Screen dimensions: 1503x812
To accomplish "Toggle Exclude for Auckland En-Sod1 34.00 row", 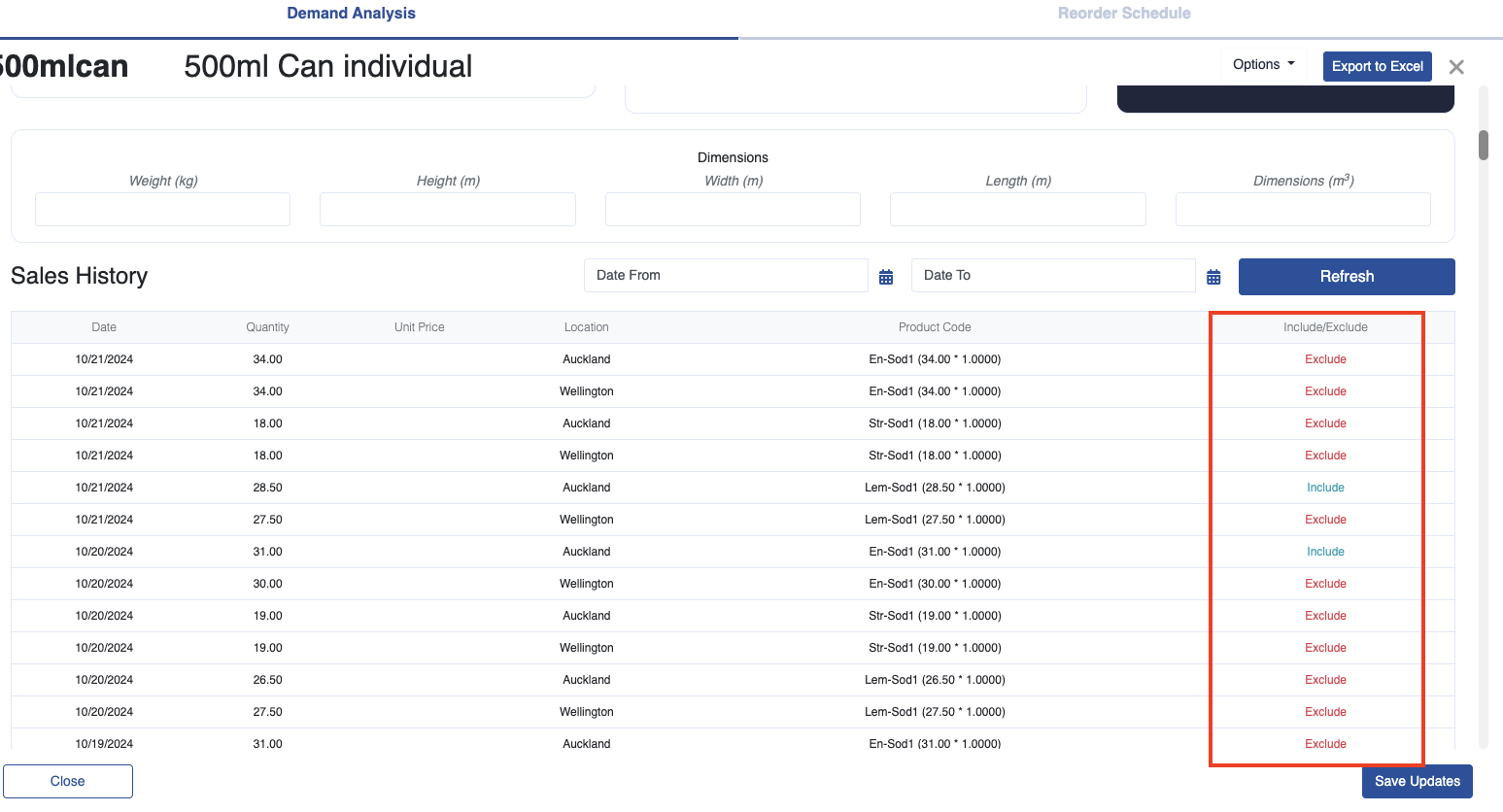I will (1325, 359).
